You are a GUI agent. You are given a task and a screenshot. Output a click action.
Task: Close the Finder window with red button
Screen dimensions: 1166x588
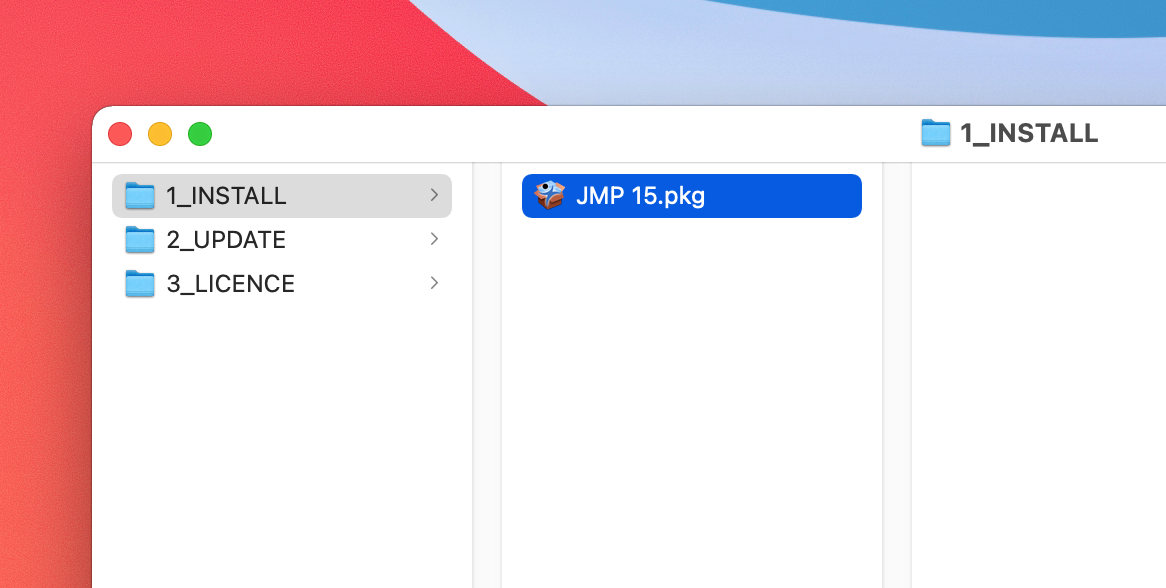(120, 134)
